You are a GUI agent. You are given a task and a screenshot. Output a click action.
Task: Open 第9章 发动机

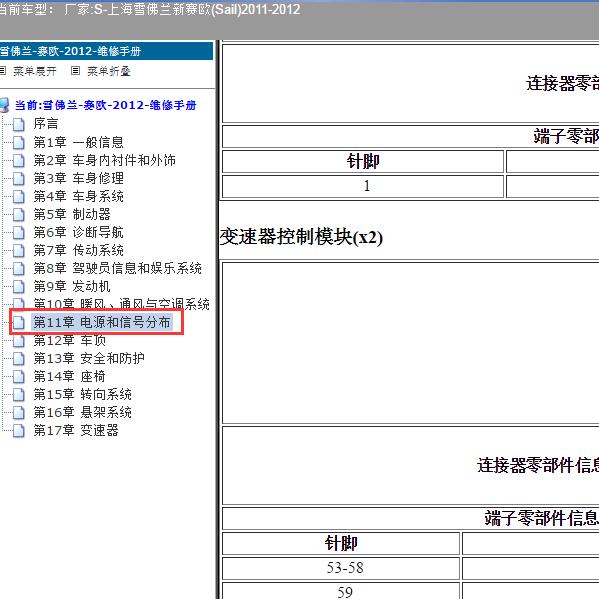(72, 286)
